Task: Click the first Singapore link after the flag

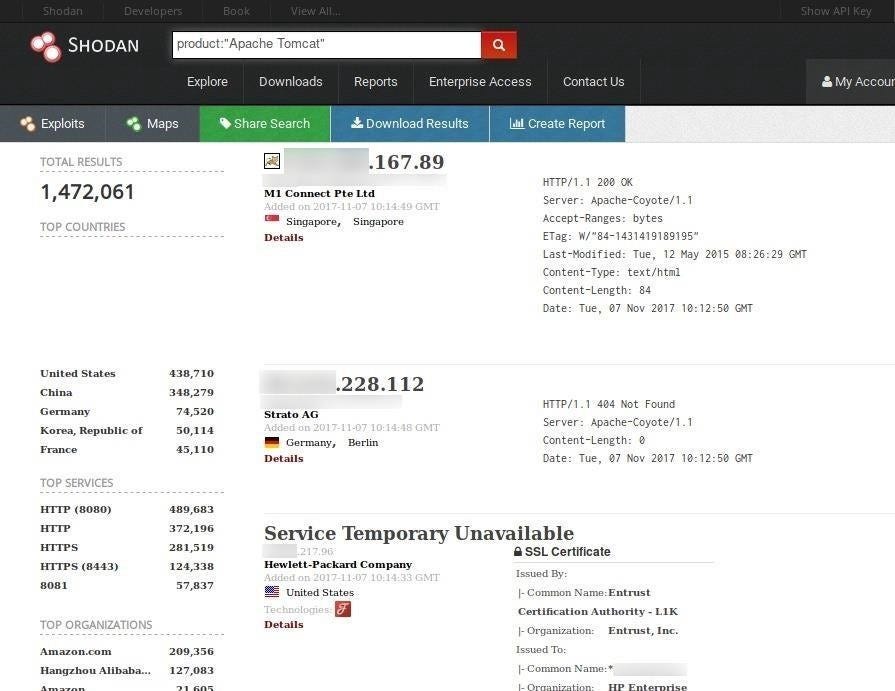Action: pos(313,221)
